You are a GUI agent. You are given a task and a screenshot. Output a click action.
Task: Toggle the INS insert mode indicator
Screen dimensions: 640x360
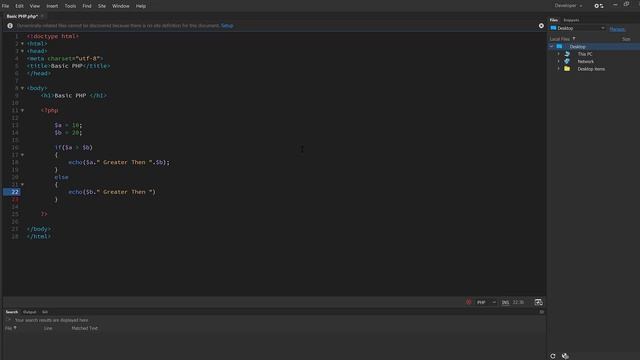[505, 302]
